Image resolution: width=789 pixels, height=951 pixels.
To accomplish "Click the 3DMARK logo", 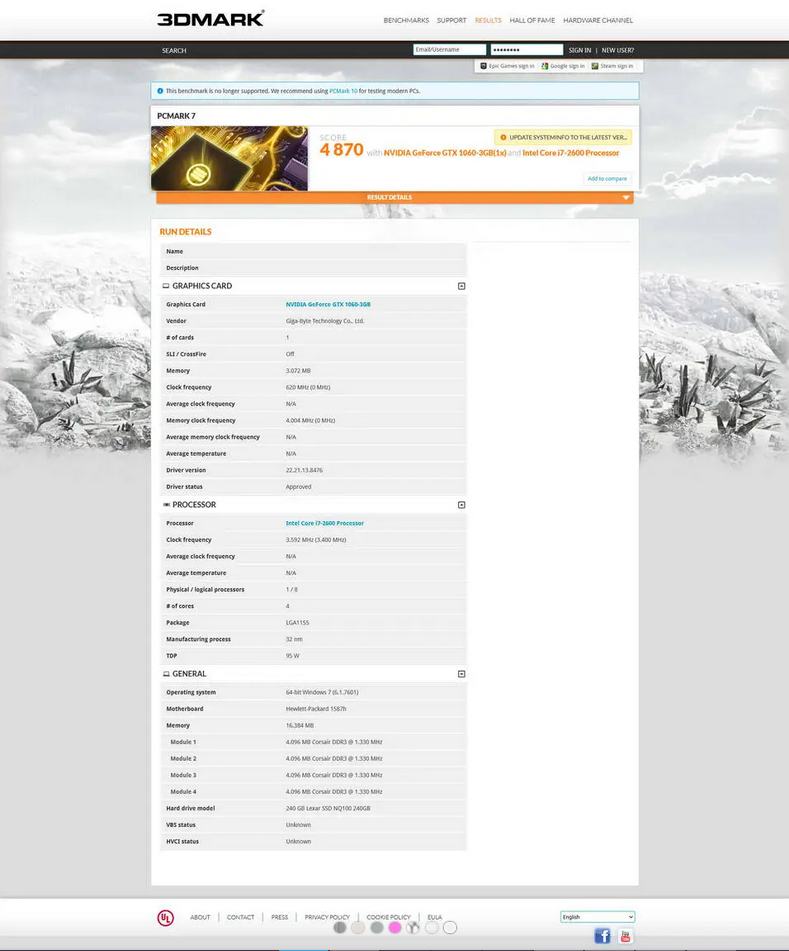I will tap(210, 19).
